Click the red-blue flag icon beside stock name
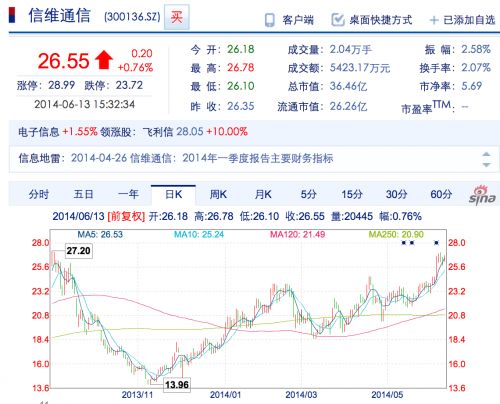Image resolution: width=500 pixels, height=404 pixels. tap(12, 15)
